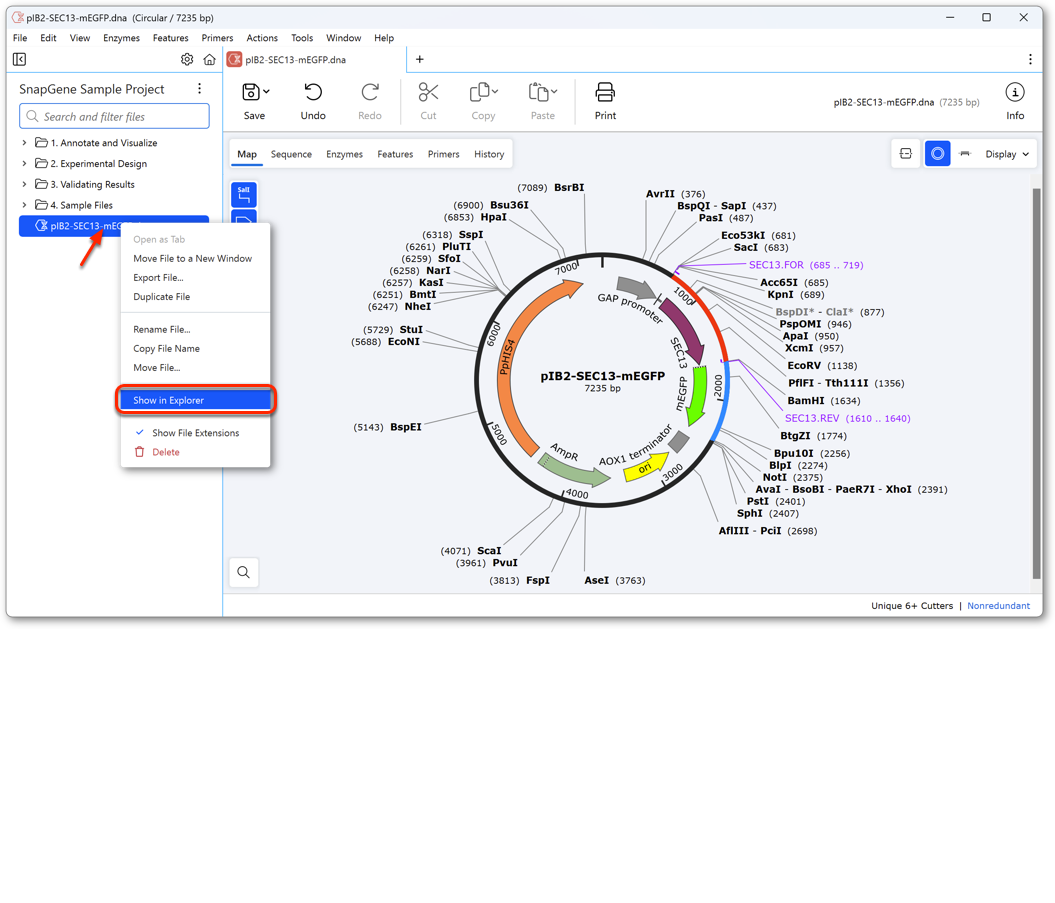Open the Paste dropdown arrow
This screenshot has width=1055, height=903.
coord(554,92)
